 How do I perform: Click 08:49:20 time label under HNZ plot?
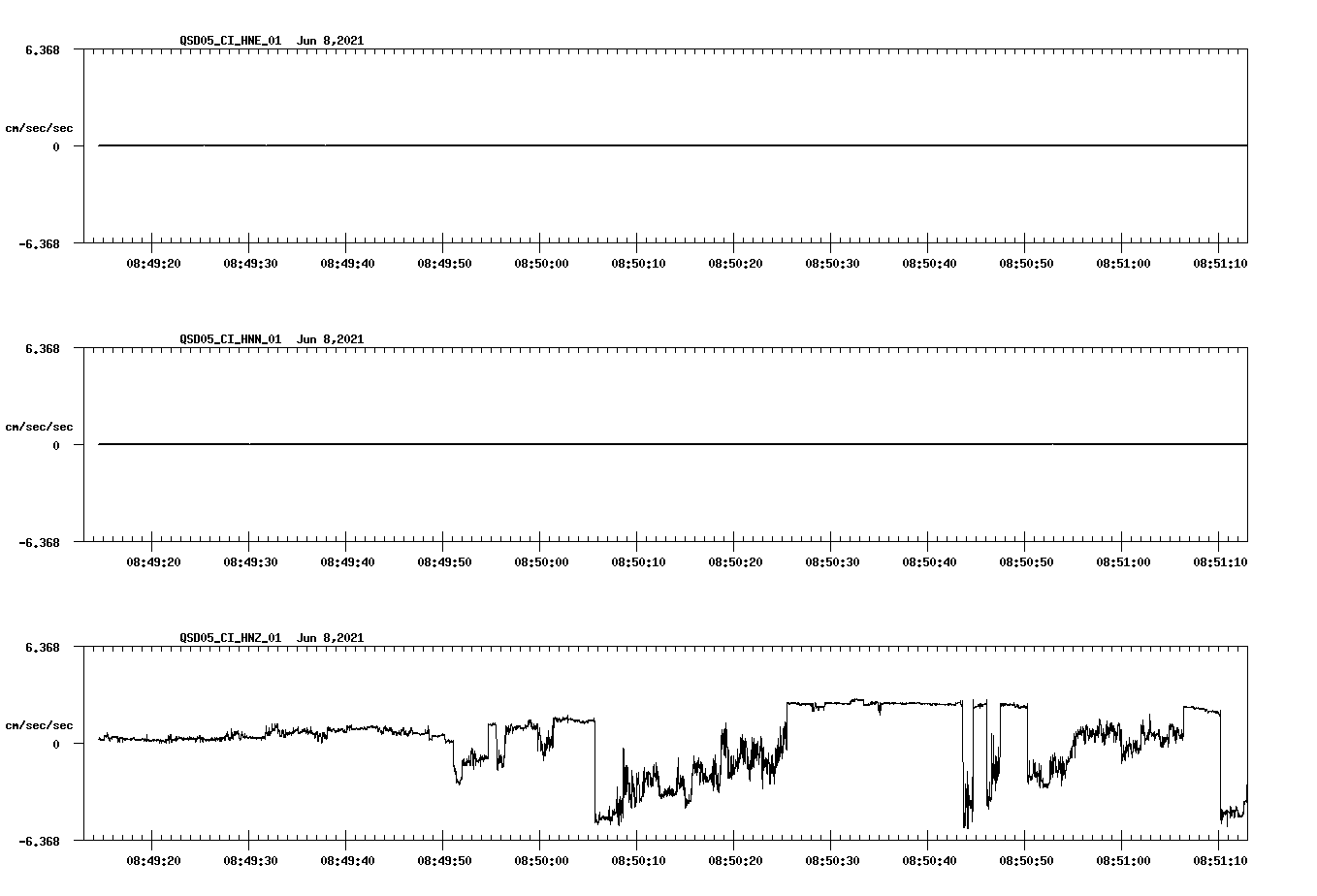pos(153,861)
